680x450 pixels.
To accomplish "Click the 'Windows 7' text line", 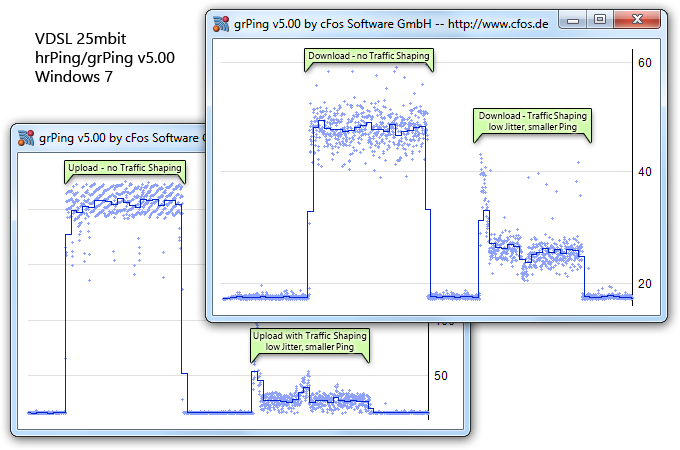I will 74,77.
